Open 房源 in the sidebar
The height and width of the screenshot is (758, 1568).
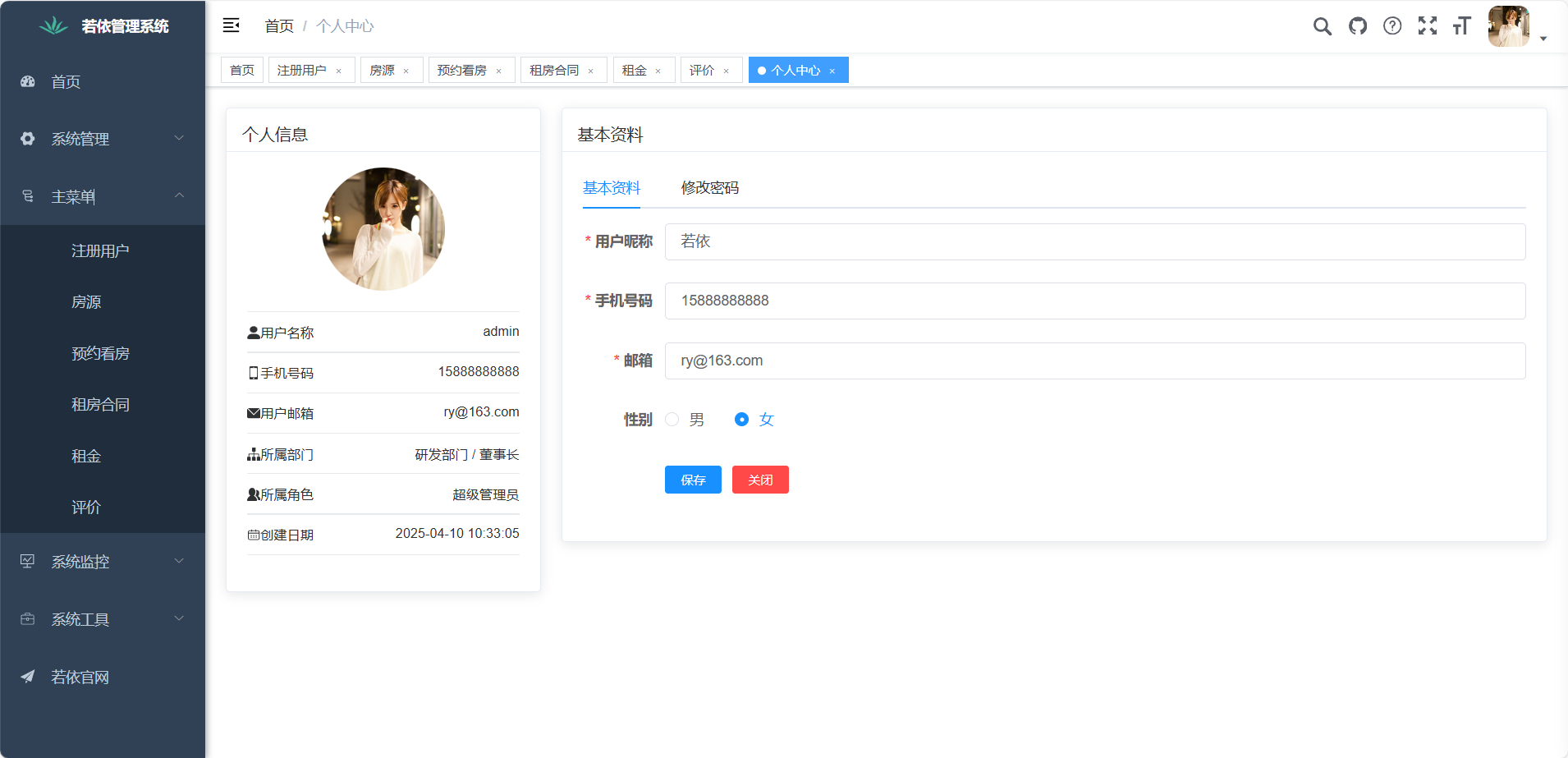pyautogui.click(x=103, y=301)
